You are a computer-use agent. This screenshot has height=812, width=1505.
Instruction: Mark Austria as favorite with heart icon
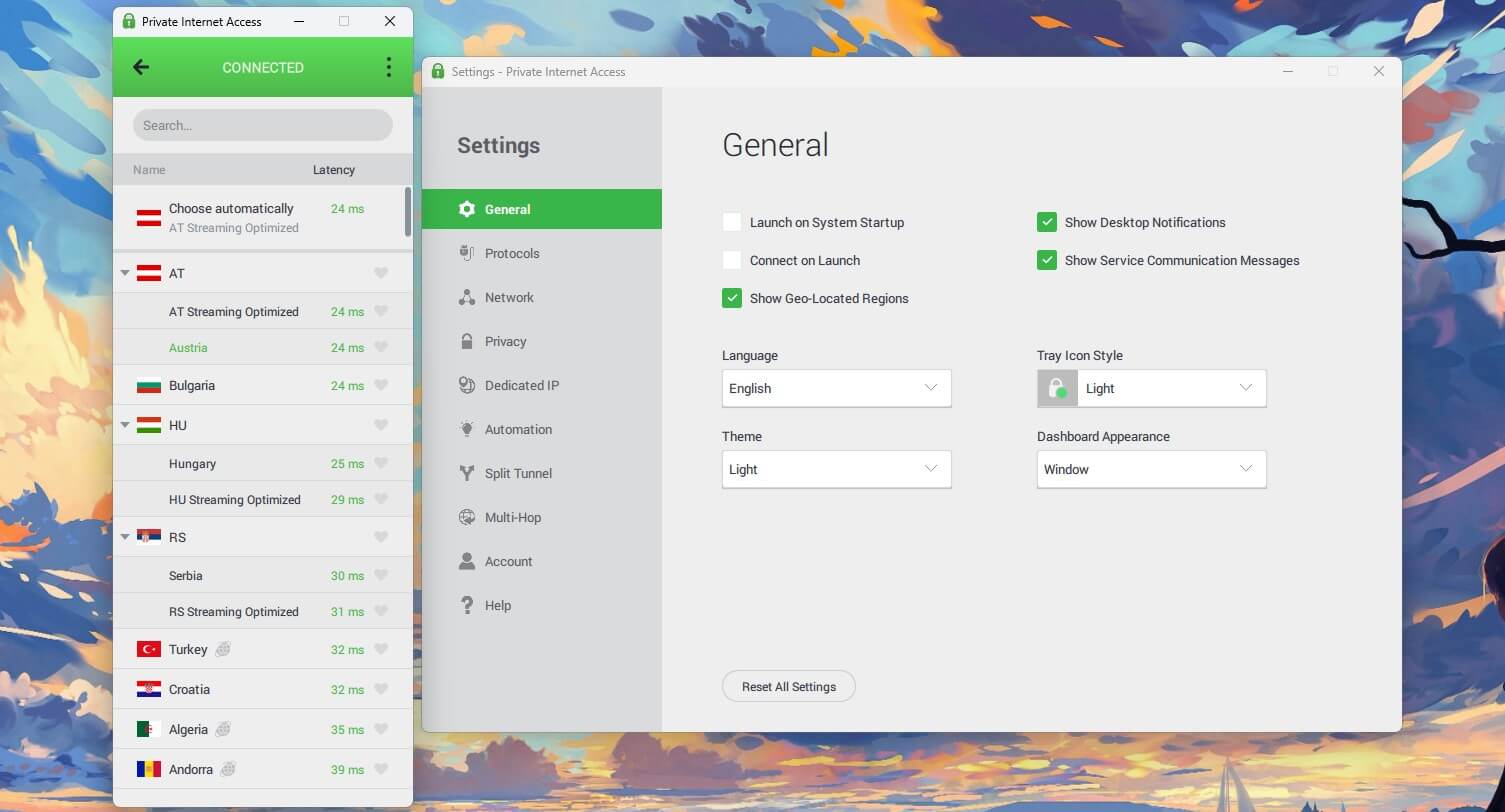[381, 347]
